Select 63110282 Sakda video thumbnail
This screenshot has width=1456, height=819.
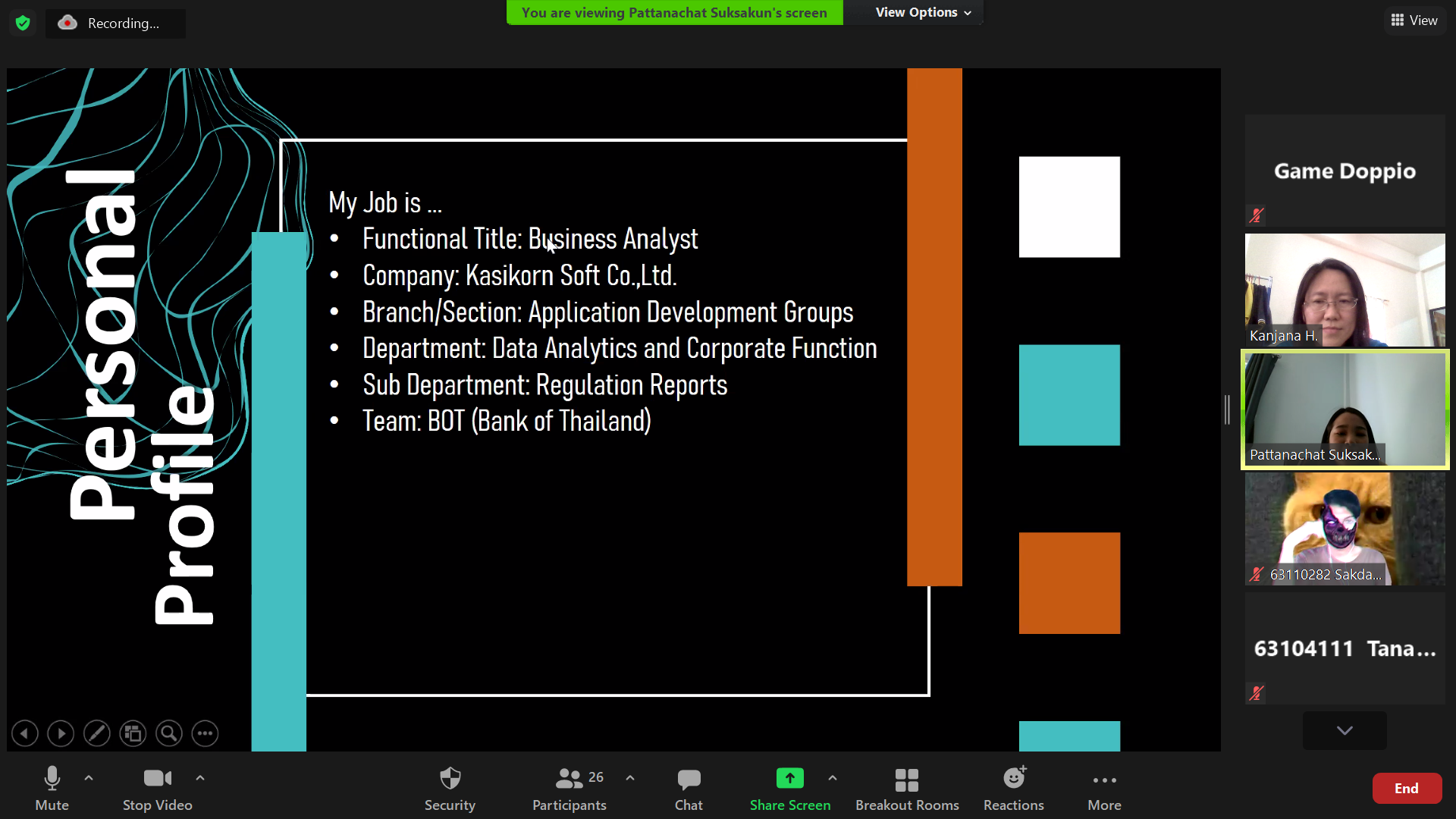pos(1345,529)
